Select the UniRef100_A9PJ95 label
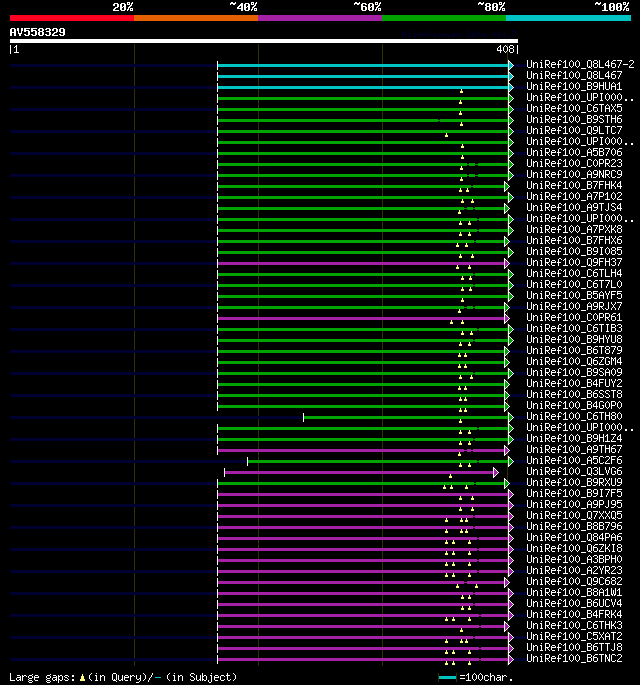The image size is (640, 685). 574,505
